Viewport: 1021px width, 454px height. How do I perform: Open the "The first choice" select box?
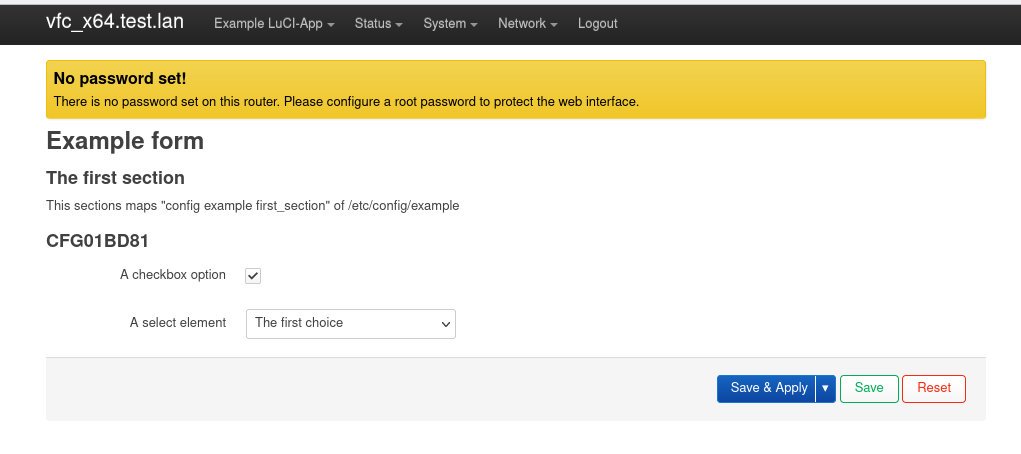coord(350,323)
